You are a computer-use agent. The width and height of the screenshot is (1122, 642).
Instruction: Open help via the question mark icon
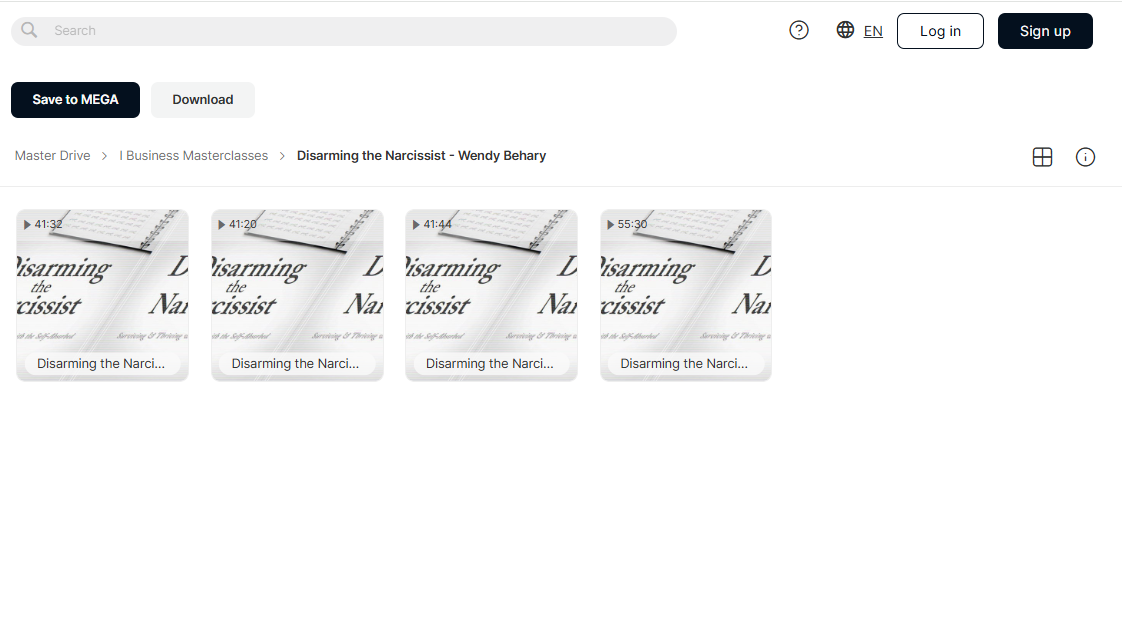[799, 30]
